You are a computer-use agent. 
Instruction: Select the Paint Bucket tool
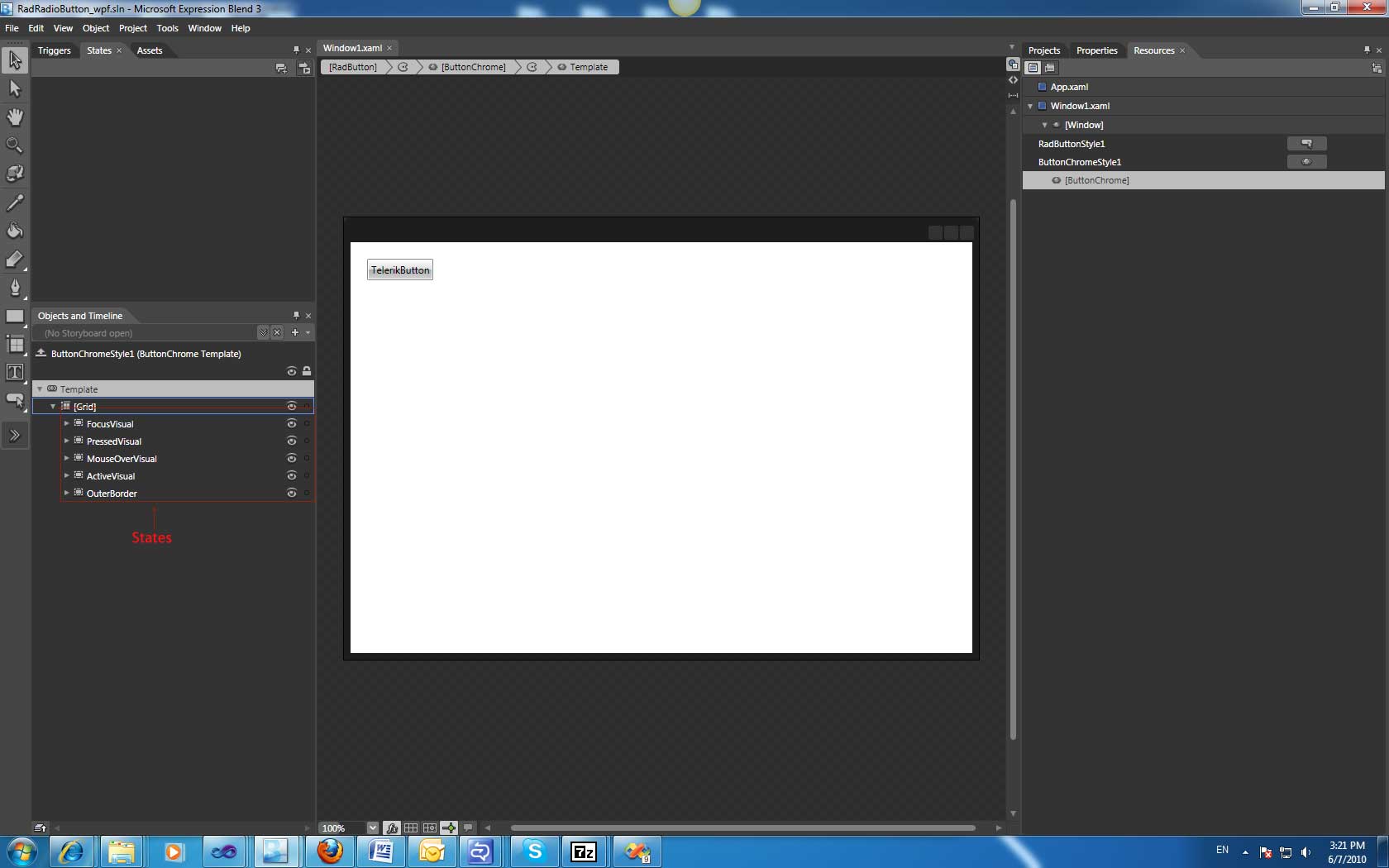click(x=15, y=231)
